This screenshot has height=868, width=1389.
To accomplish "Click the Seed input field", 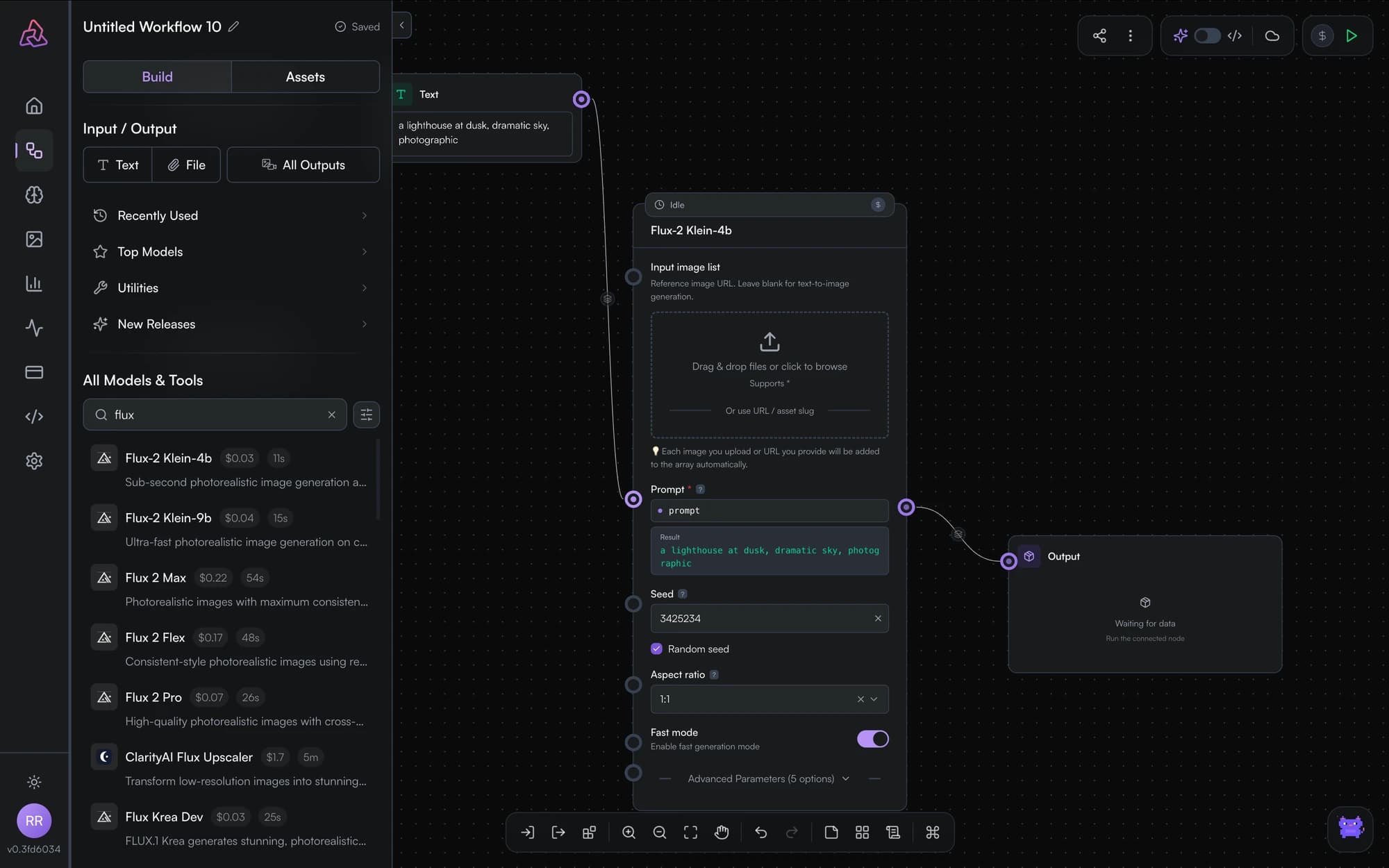I will (770, 618).
